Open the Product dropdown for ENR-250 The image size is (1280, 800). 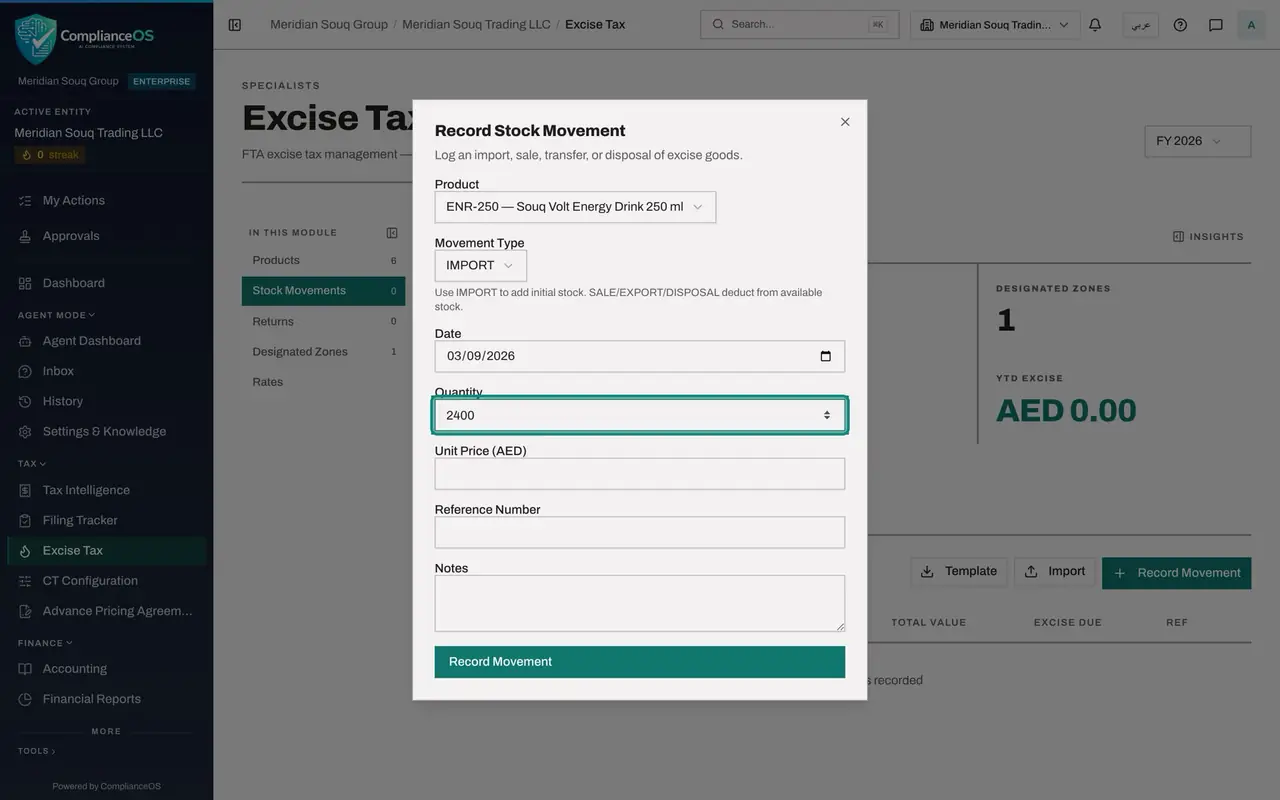pyautogui.click(x=575, y=207)
